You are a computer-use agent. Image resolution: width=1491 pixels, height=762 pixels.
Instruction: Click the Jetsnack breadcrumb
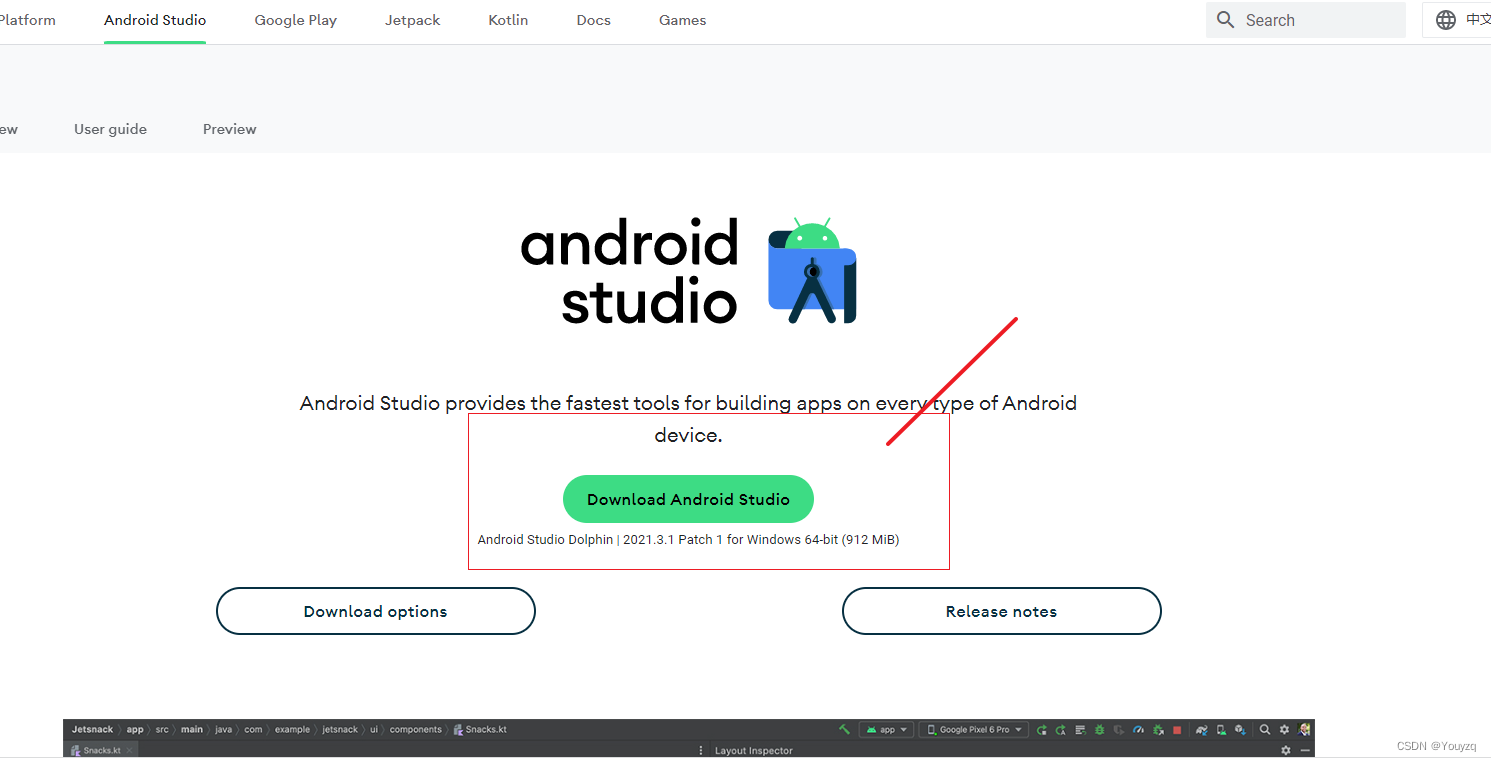click(93, 730)
